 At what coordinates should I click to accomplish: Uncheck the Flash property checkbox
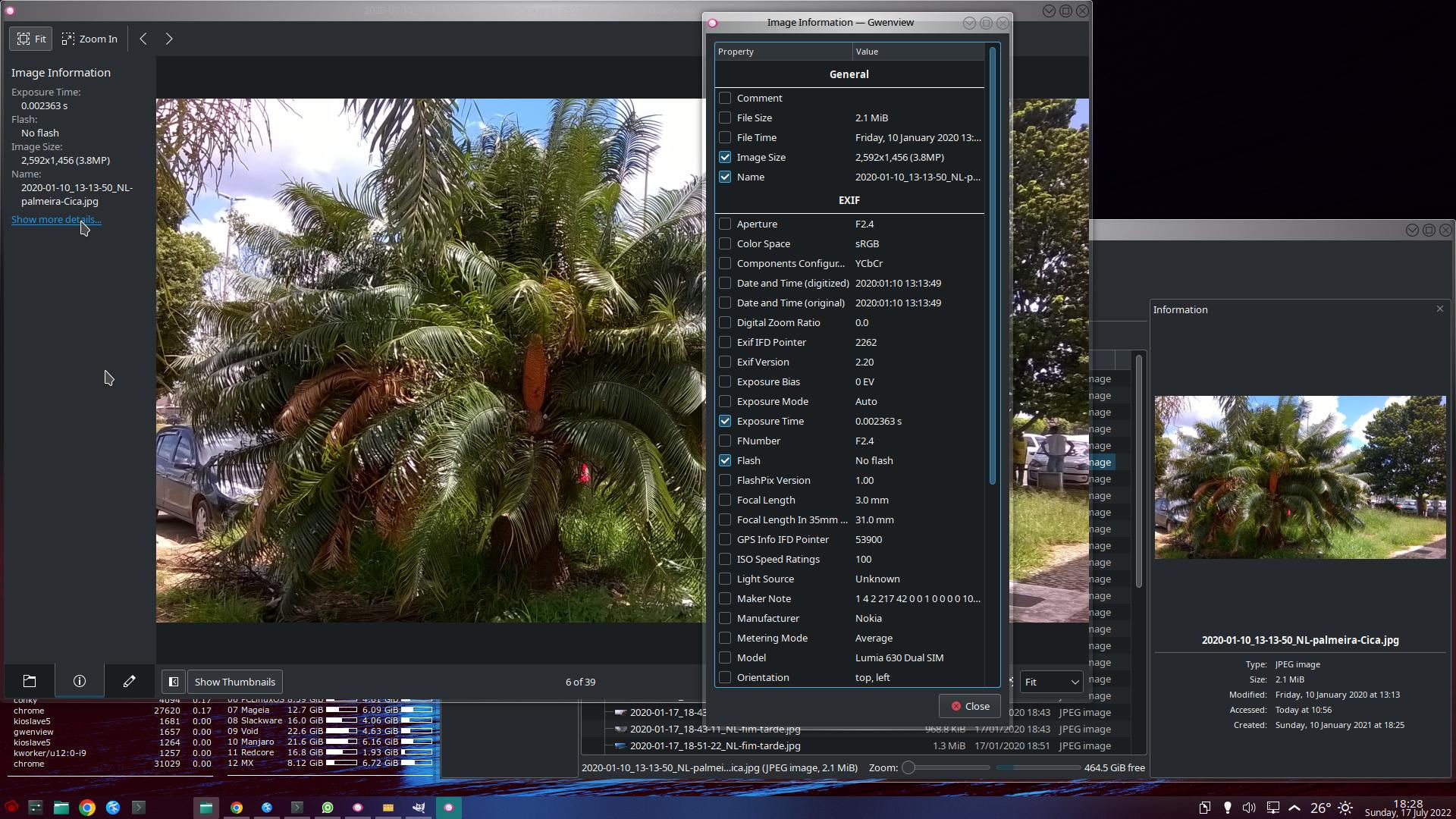[725, 460]
